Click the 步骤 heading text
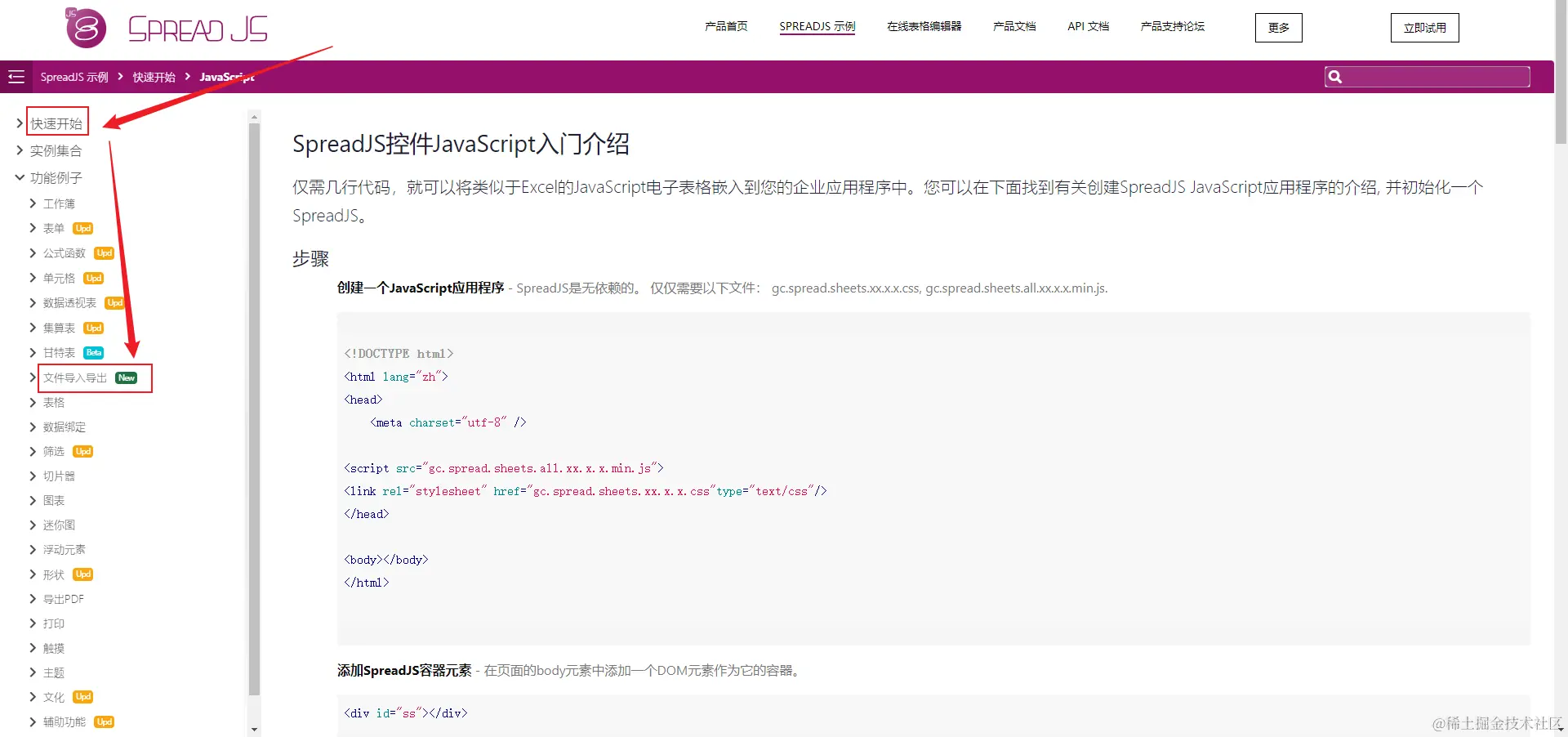 [x=311, y=259]
